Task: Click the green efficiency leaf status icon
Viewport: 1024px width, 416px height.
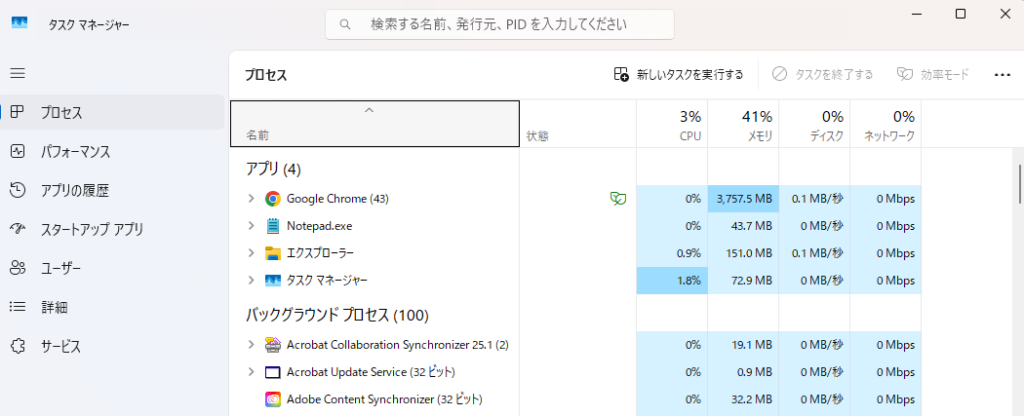Action: [618, 199]
